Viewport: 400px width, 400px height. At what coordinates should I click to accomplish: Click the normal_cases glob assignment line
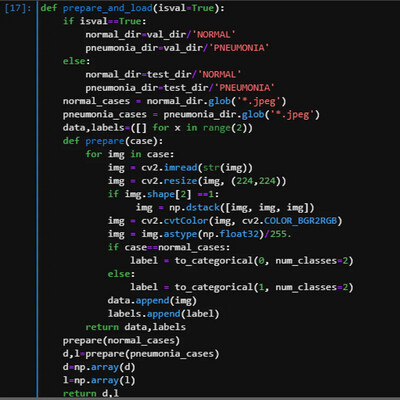[175, 101]
